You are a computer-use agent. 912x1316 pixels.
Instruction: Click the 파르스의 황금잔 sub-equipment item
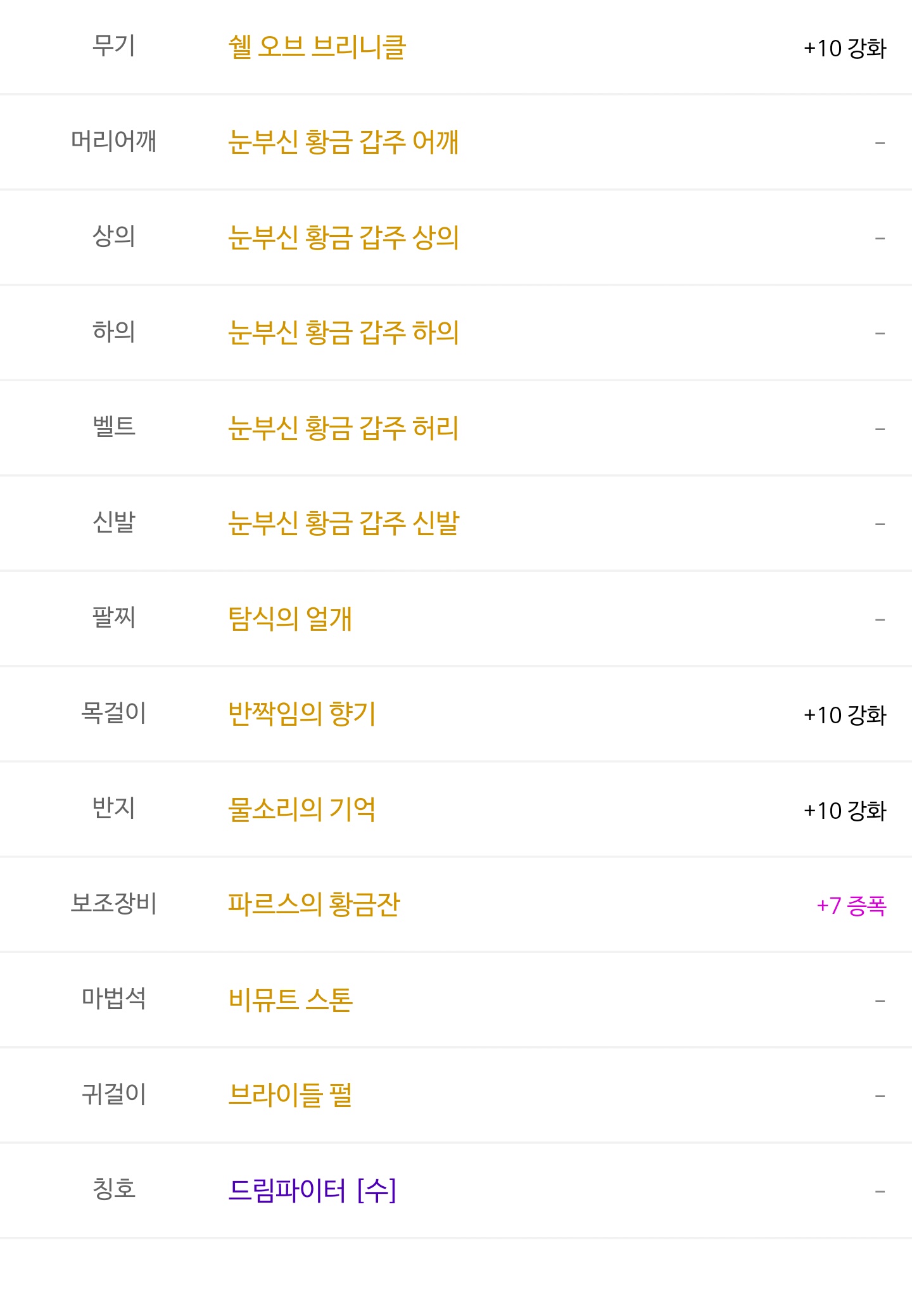(314, 905)
